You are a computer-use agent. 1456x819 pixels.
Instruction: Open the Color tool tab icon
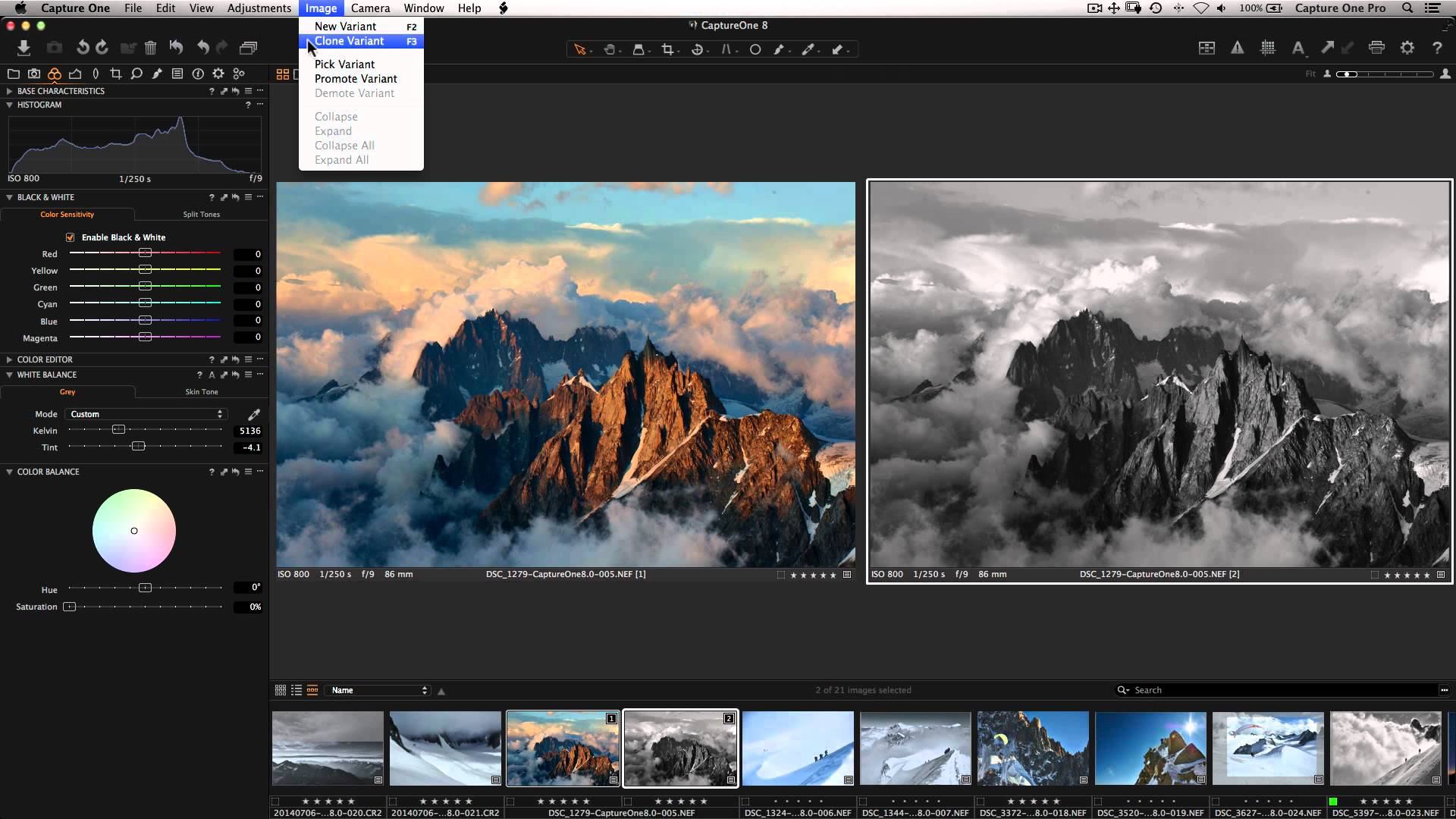[54, 74]
